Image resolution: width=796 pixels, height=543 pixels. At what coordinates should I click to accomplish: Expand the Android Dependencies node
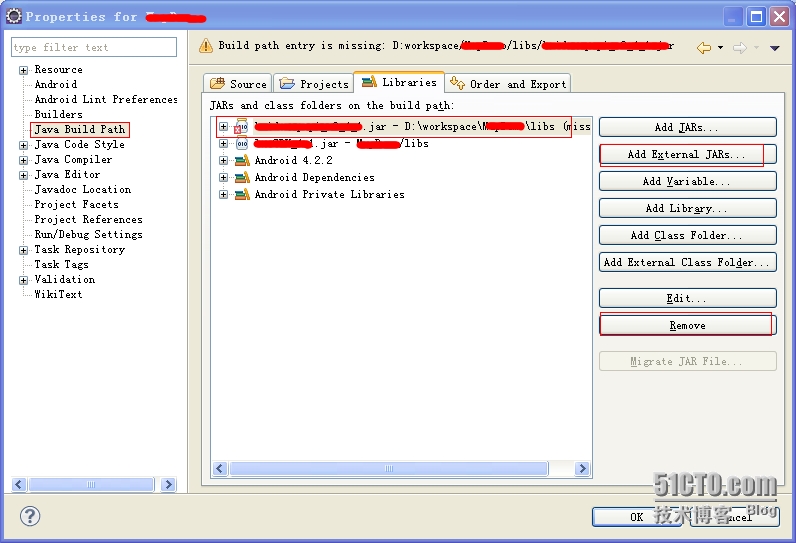[x=223, y=177]
